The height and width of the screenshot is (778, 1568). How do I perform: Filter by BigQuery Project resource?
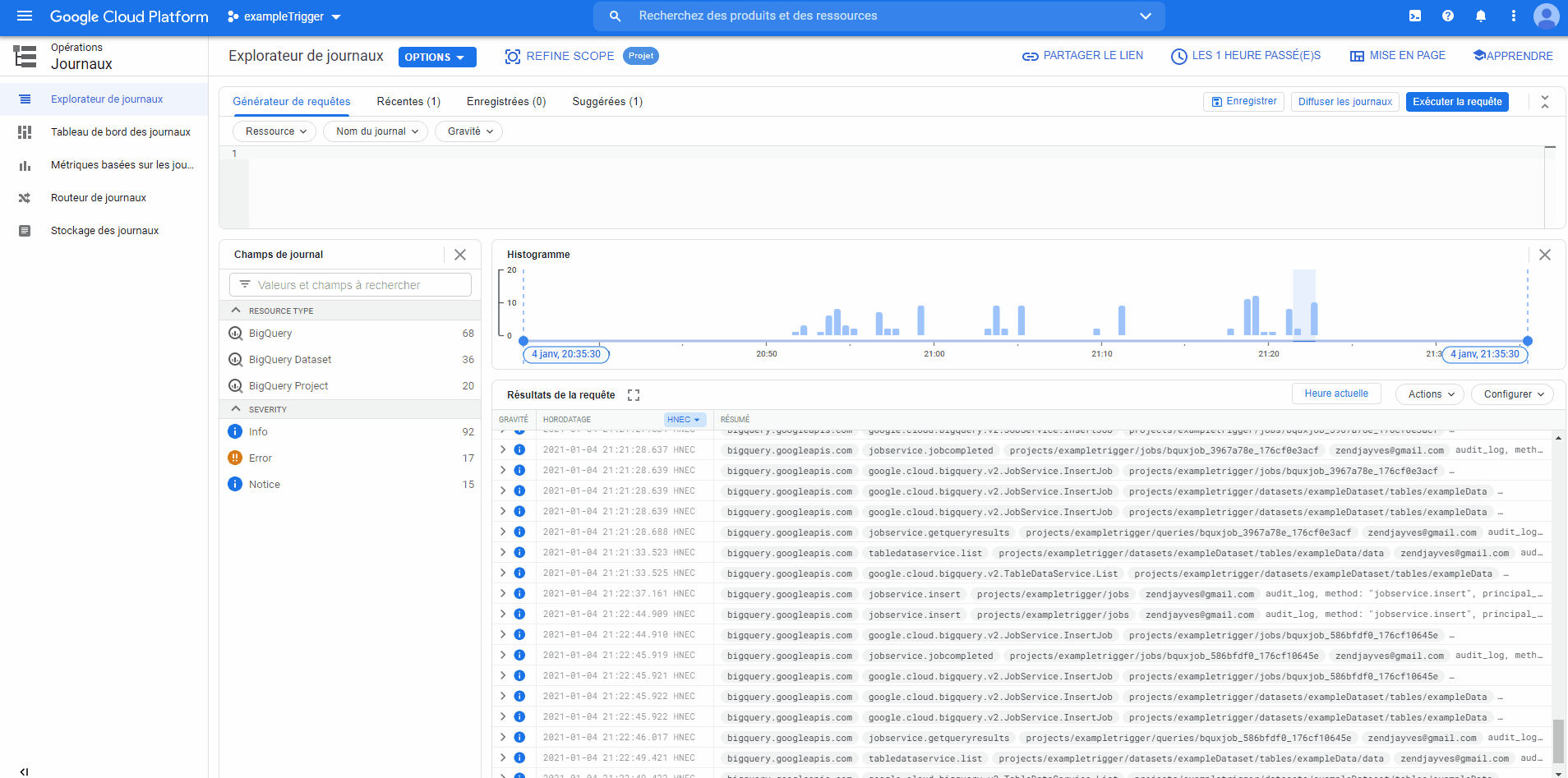(x=350, y=386)
